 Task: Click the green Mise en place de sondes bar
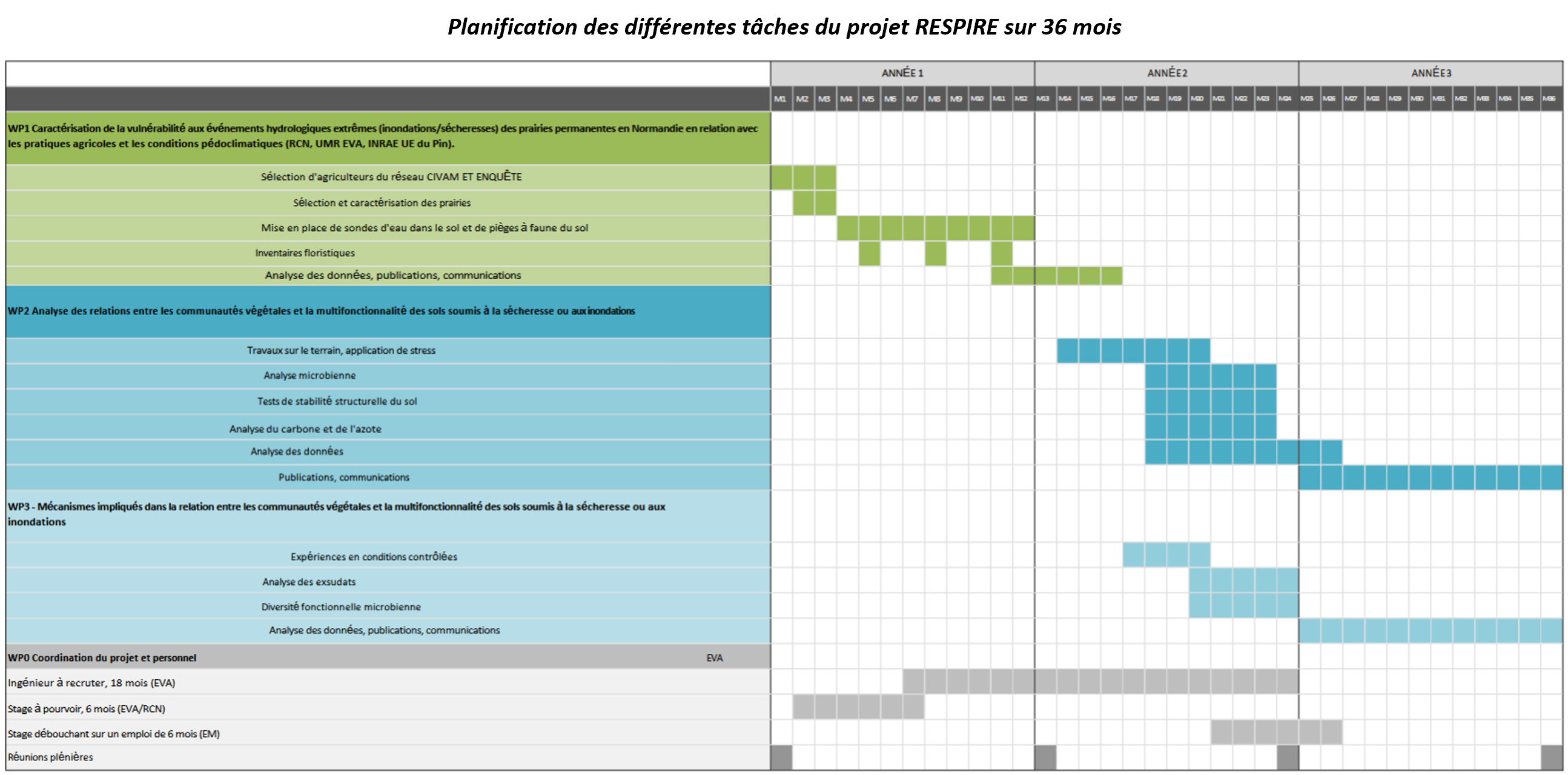click(x=936, y=228)
